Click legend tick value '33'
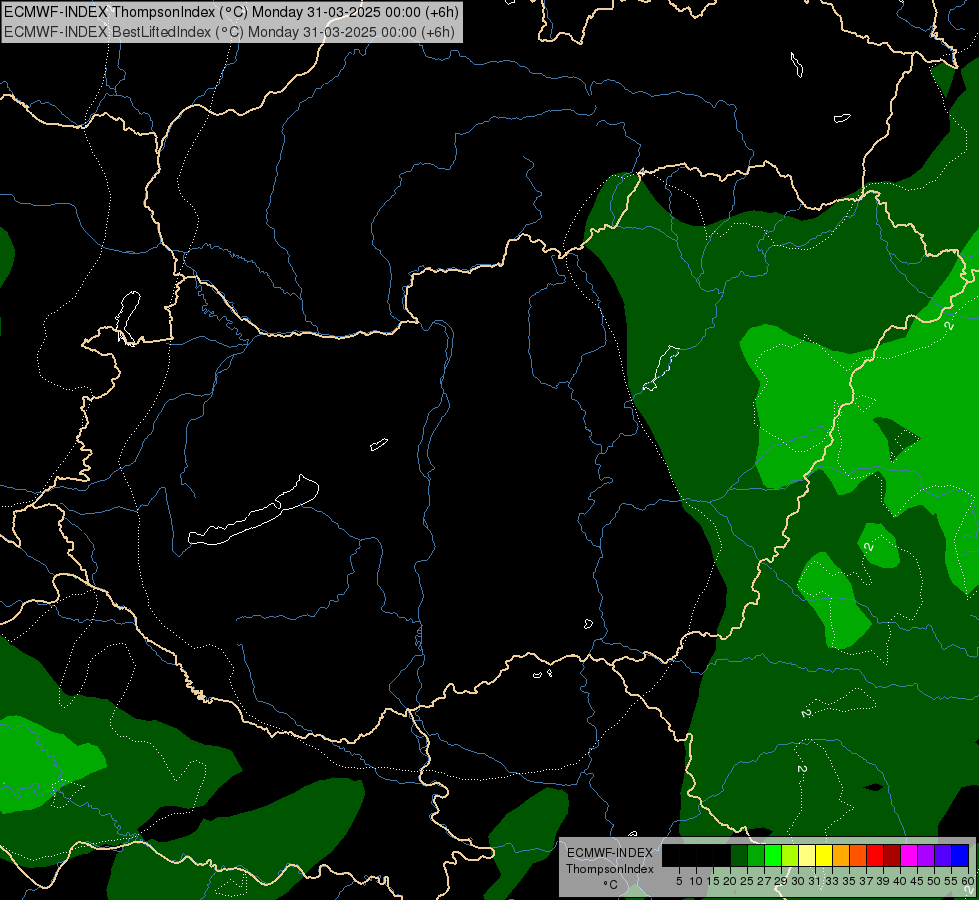This screenshot has height=900, width=979. click(832, 881)
